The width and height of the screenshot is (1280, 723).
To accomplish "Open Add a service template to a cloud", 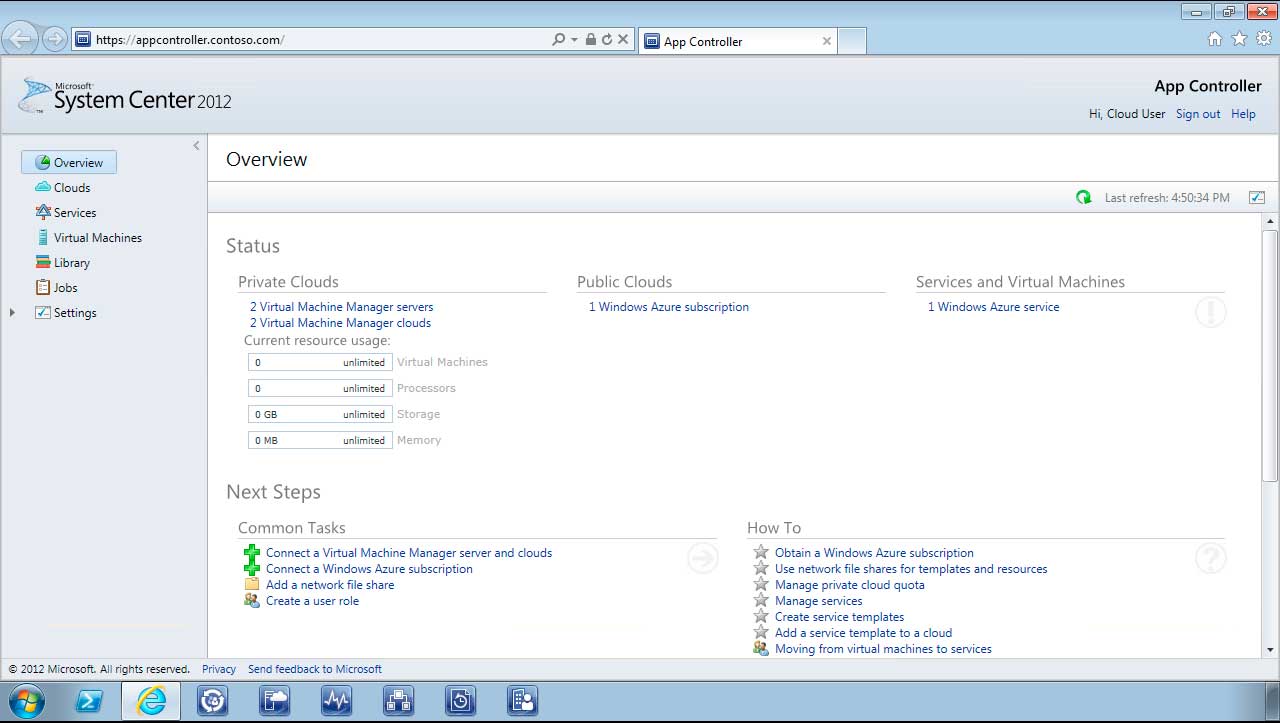I will click(863, 633).
